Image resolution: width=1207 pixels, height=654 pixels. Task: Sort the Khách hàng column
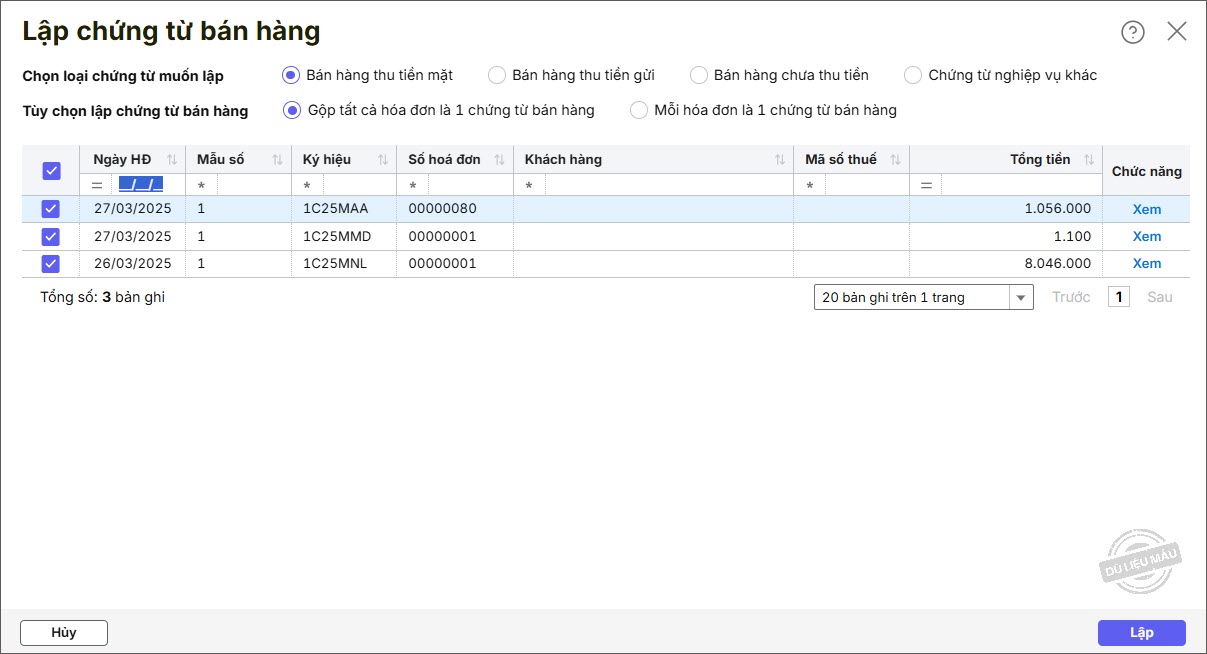[x=780, y=160]
